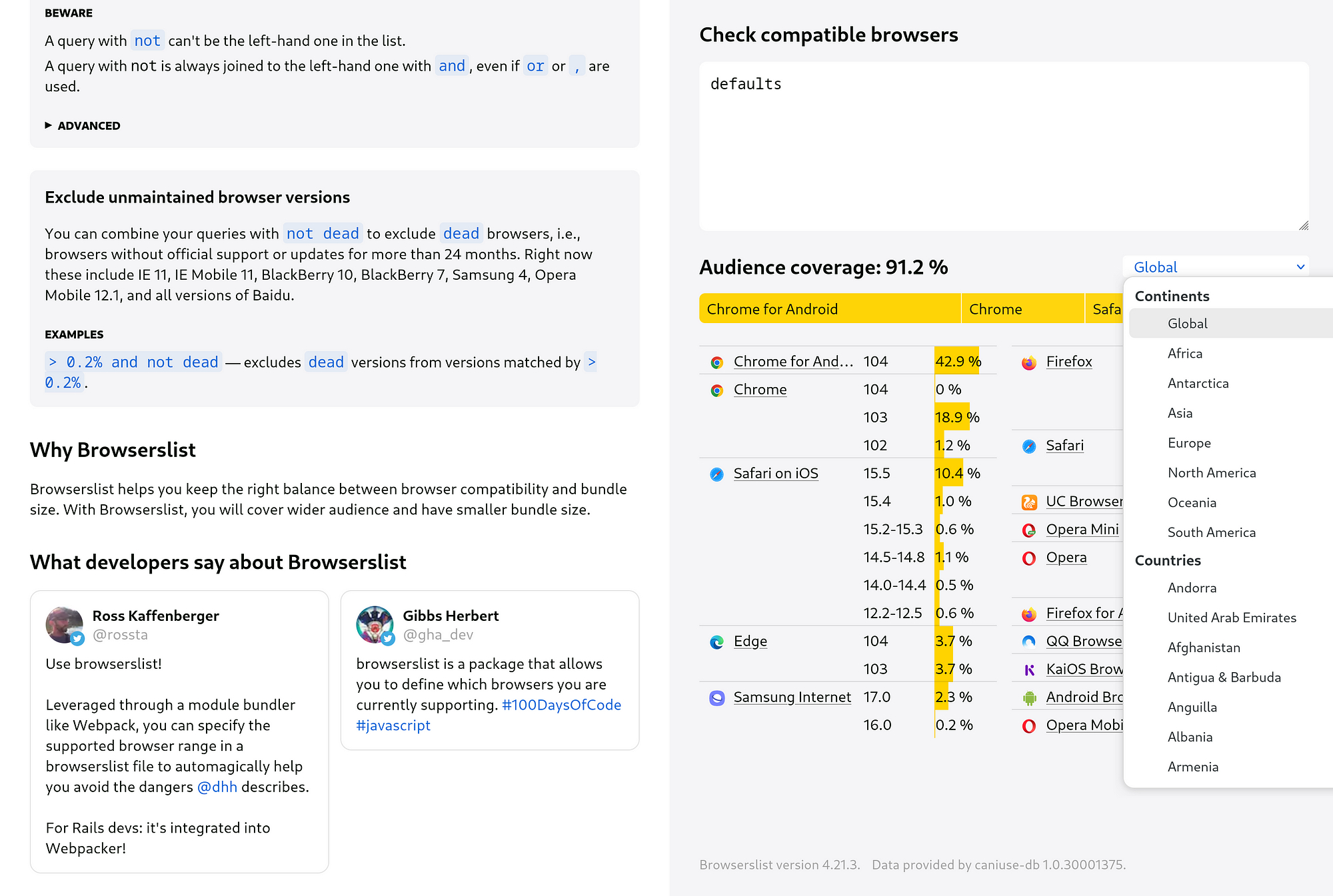Choose Anguilla from countries list
The height and width of the screenshot is (896, 1333).
click(x=1230, y=707)
